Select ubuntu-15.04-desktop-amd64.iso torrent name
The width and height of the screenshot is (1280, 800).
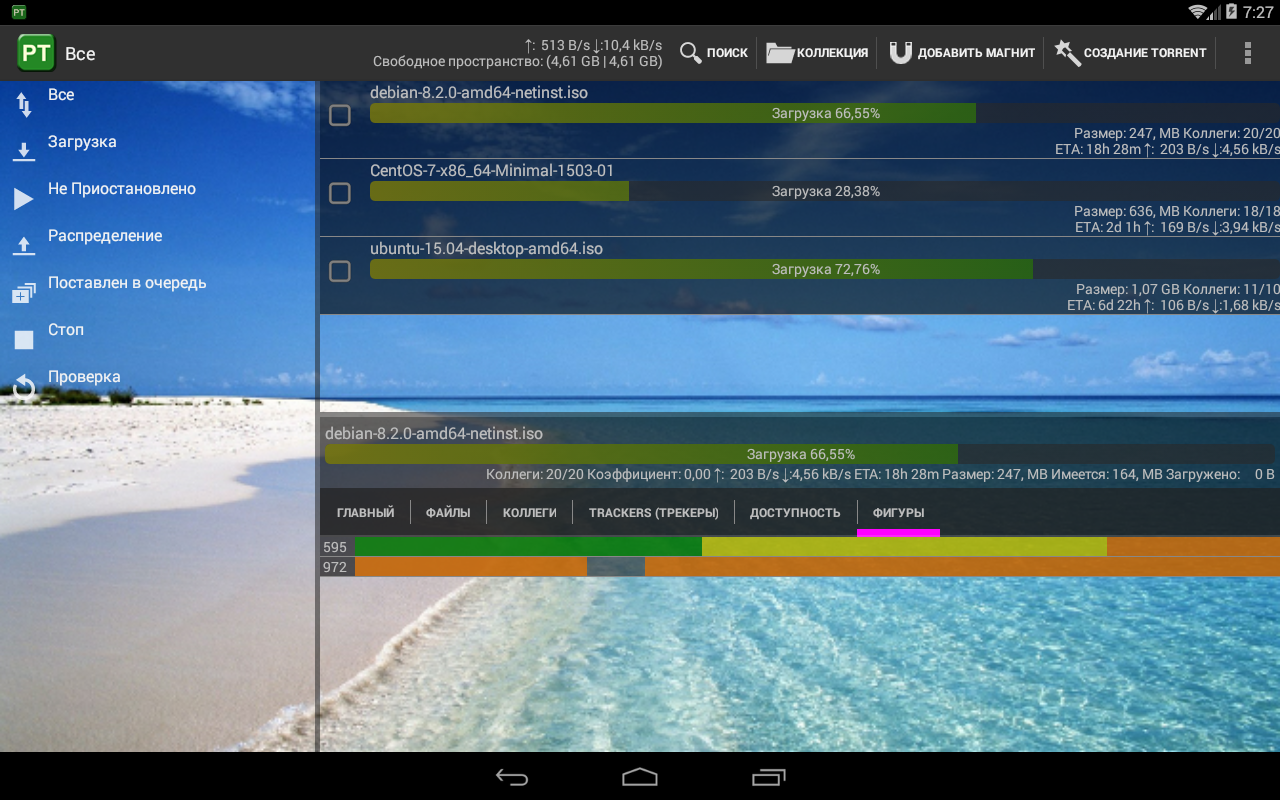486,249
